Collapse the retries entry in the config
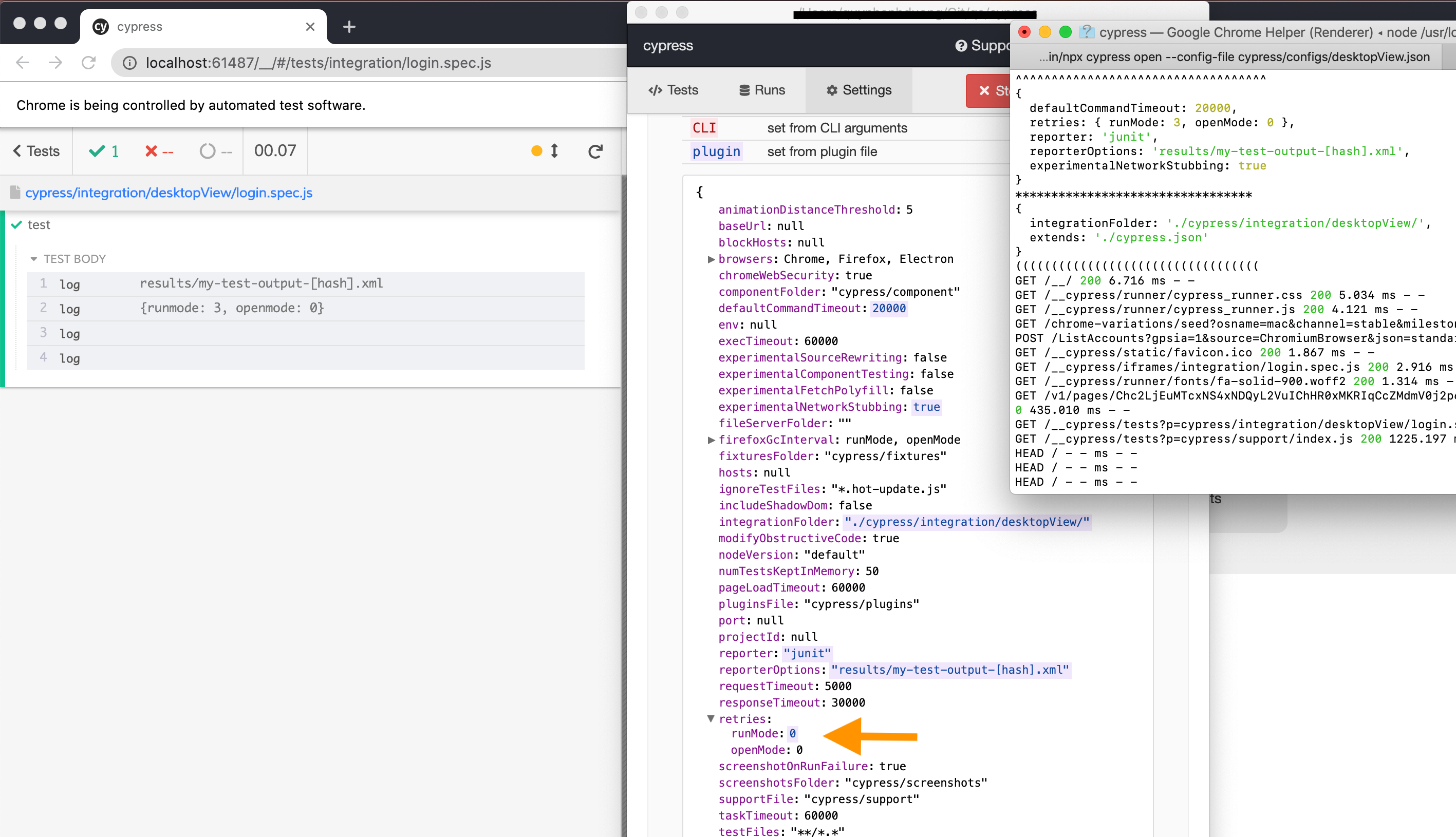The image size is (1456, 837). (712, 718)
